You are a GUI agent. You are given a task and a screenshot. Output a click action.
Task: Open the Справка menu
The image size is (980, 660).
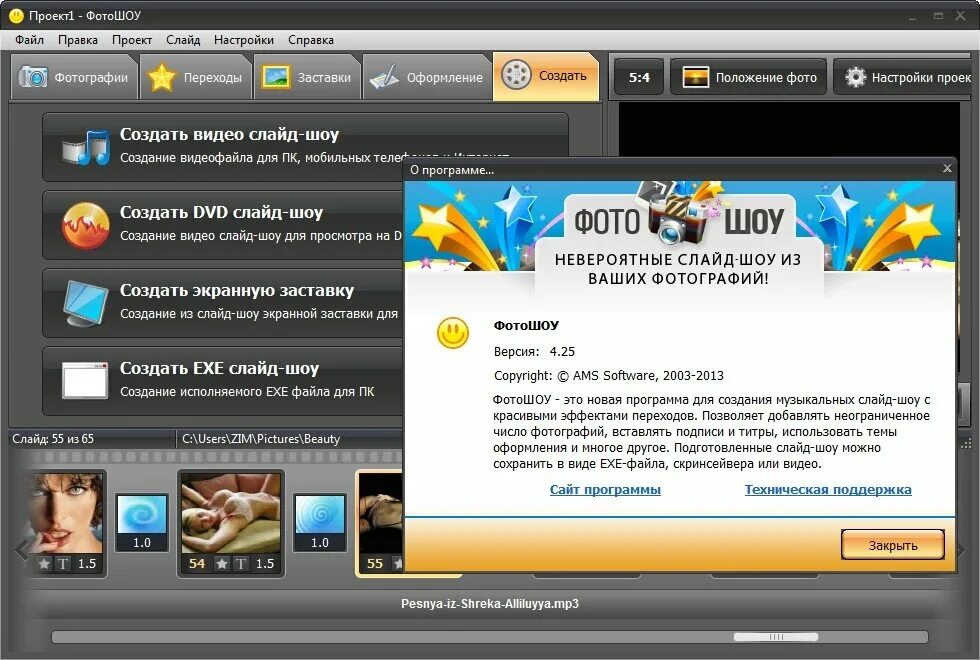coord(311,40)
